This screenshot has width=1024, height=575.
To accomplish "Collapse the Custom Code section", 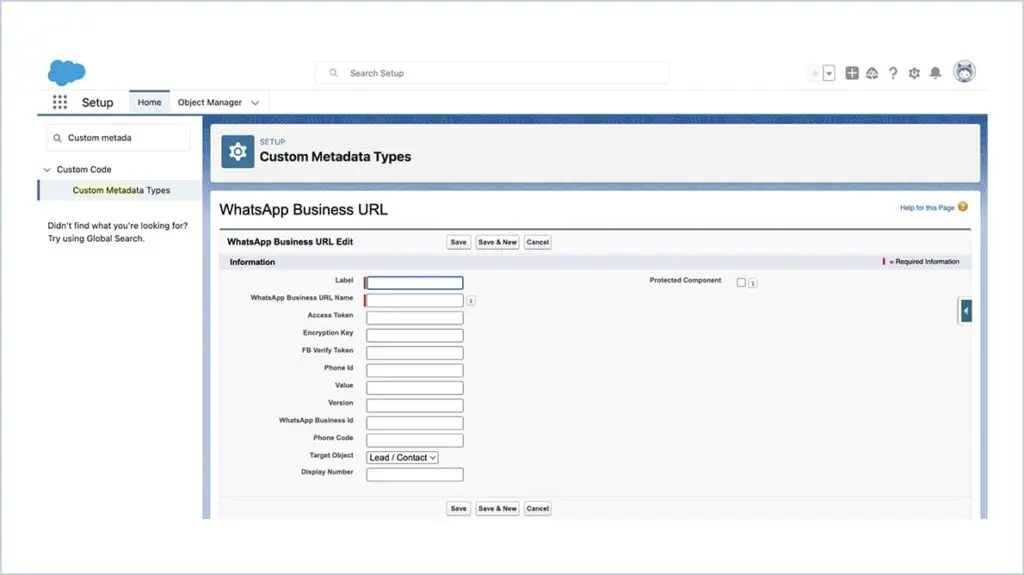I will (x=47, y=169).
